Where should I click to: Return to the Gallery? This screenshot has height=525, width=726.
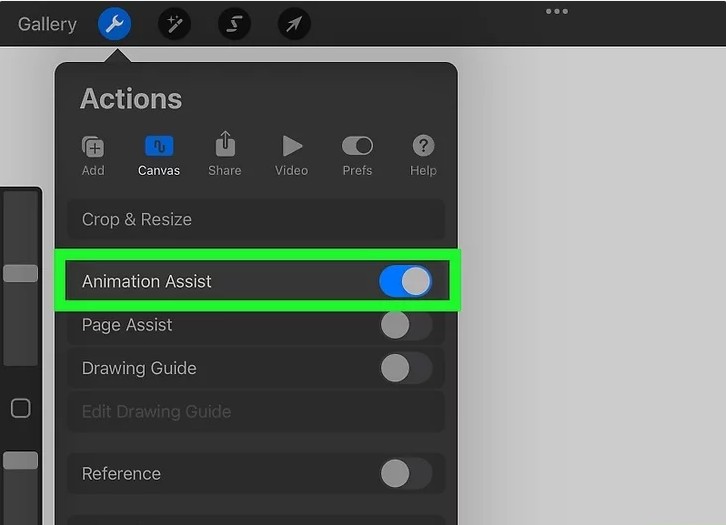click(x=47, y=24)
